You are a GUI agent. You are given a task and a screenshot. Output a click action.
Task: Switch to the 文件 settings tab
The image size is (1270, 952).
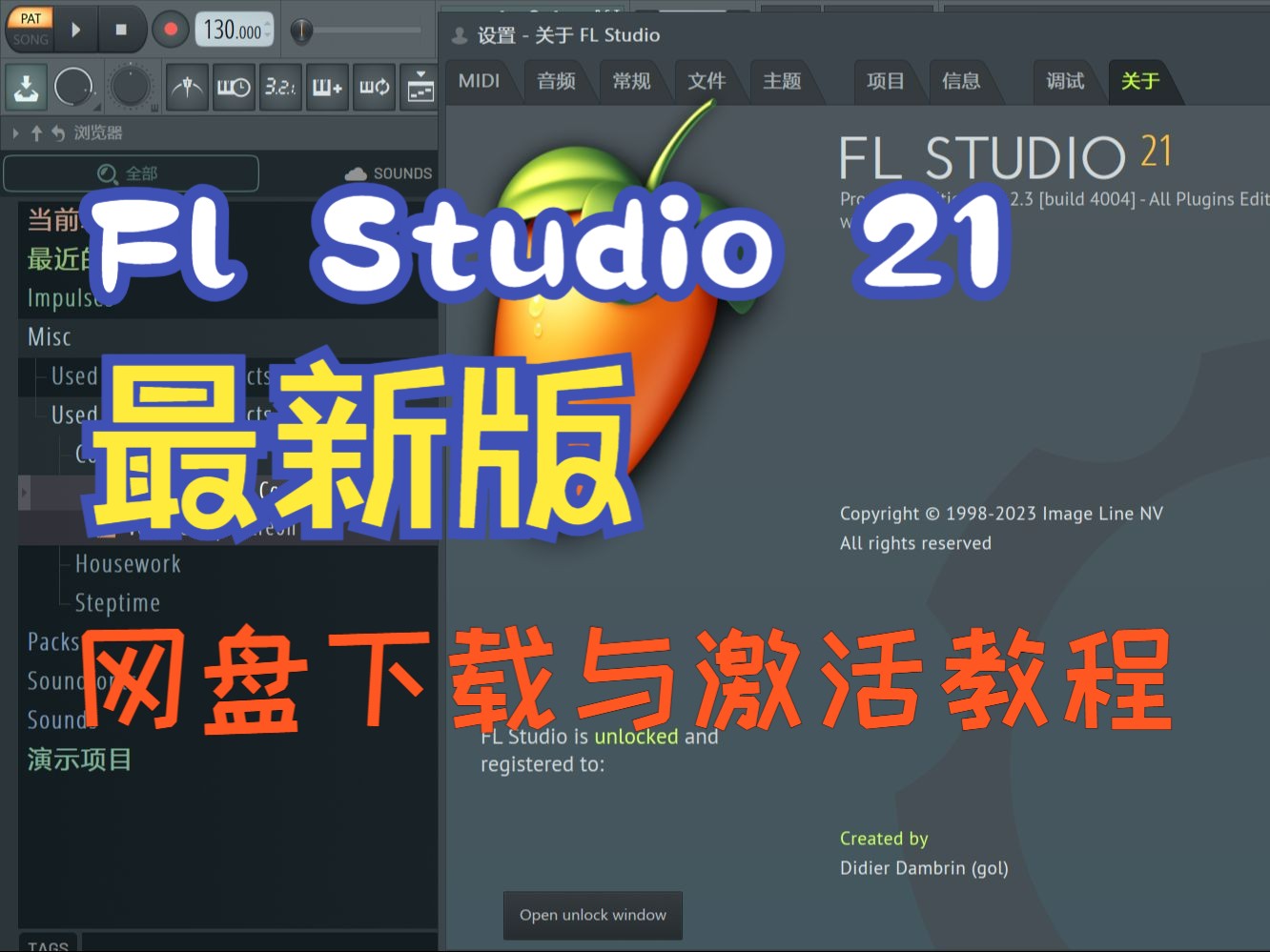(x=707, y=81)
